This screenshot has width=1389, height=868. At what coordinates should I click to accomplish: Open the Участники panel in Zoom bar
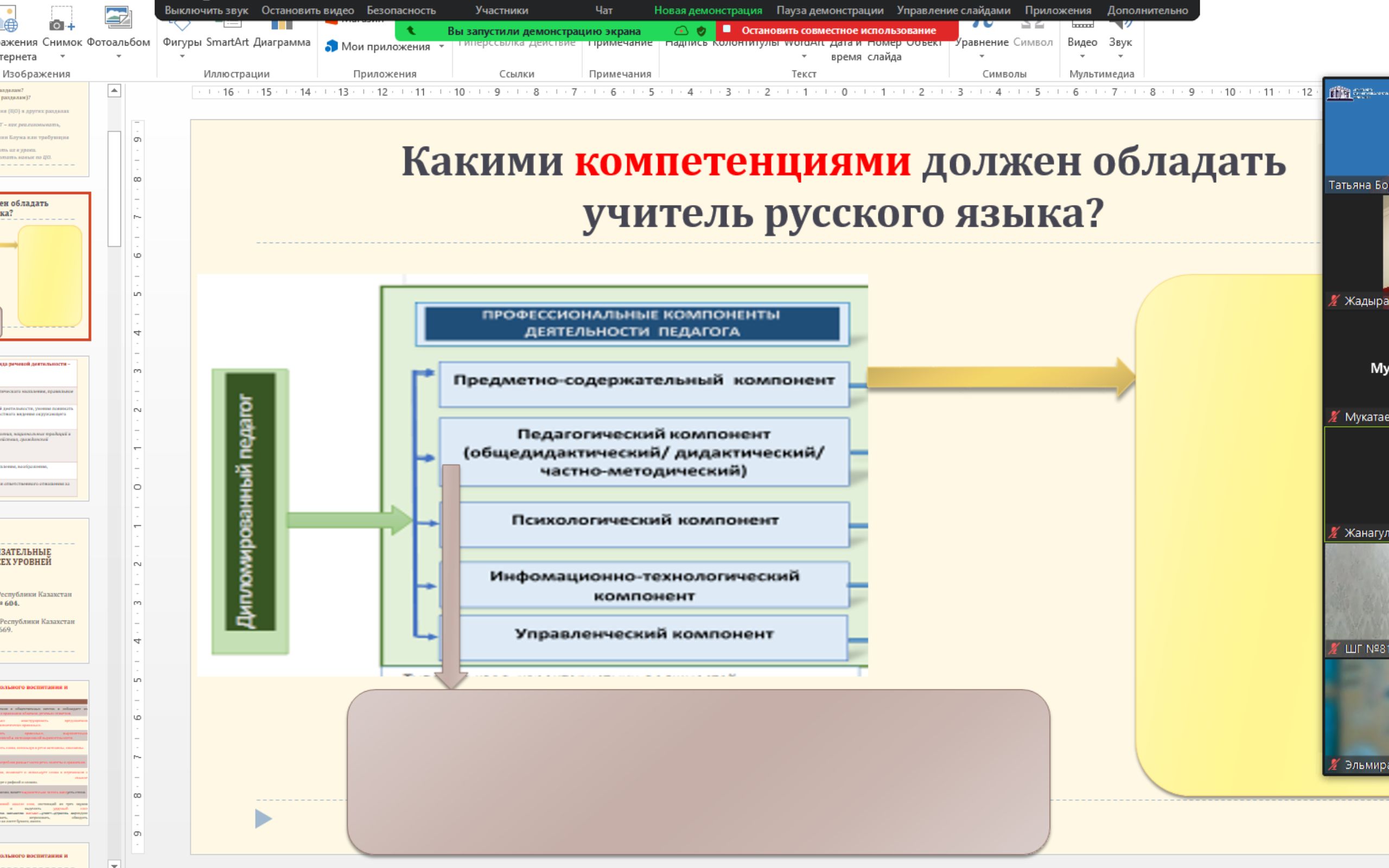coord(501,10)
